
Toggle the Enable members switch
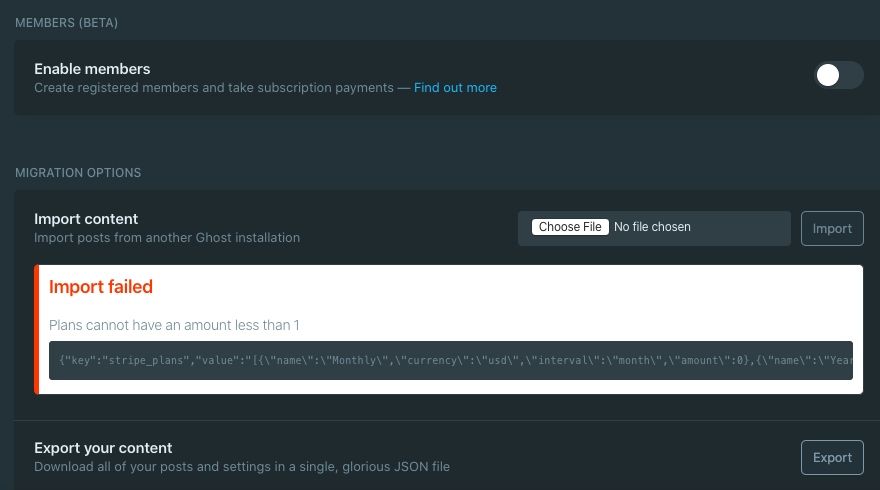pyautogui.click(x=838, y=75)
